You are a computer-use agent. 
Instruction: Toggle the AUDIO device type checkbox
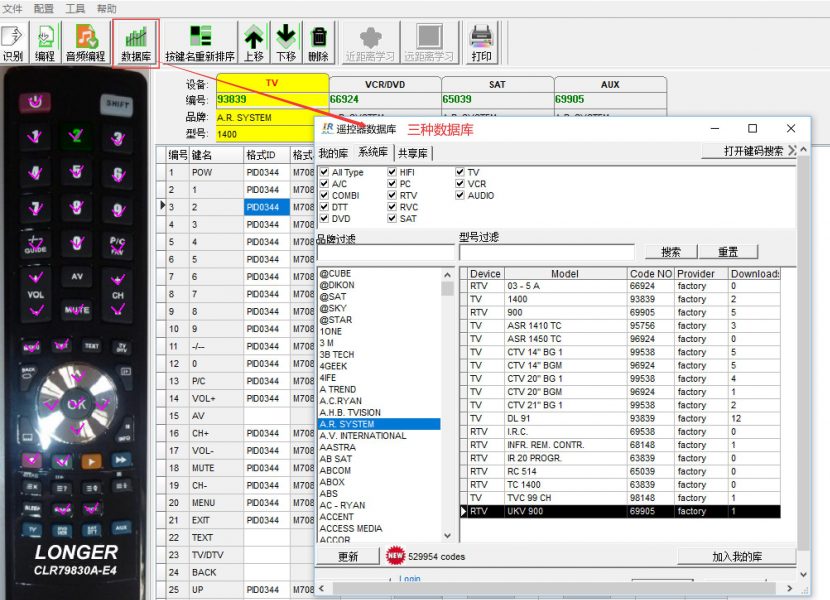461,196
